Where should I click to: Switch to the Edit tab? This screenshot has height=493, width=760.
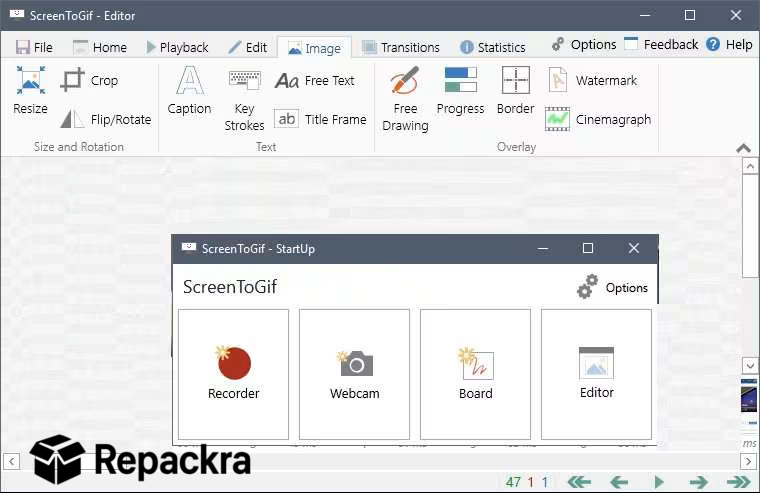[248, 48]
